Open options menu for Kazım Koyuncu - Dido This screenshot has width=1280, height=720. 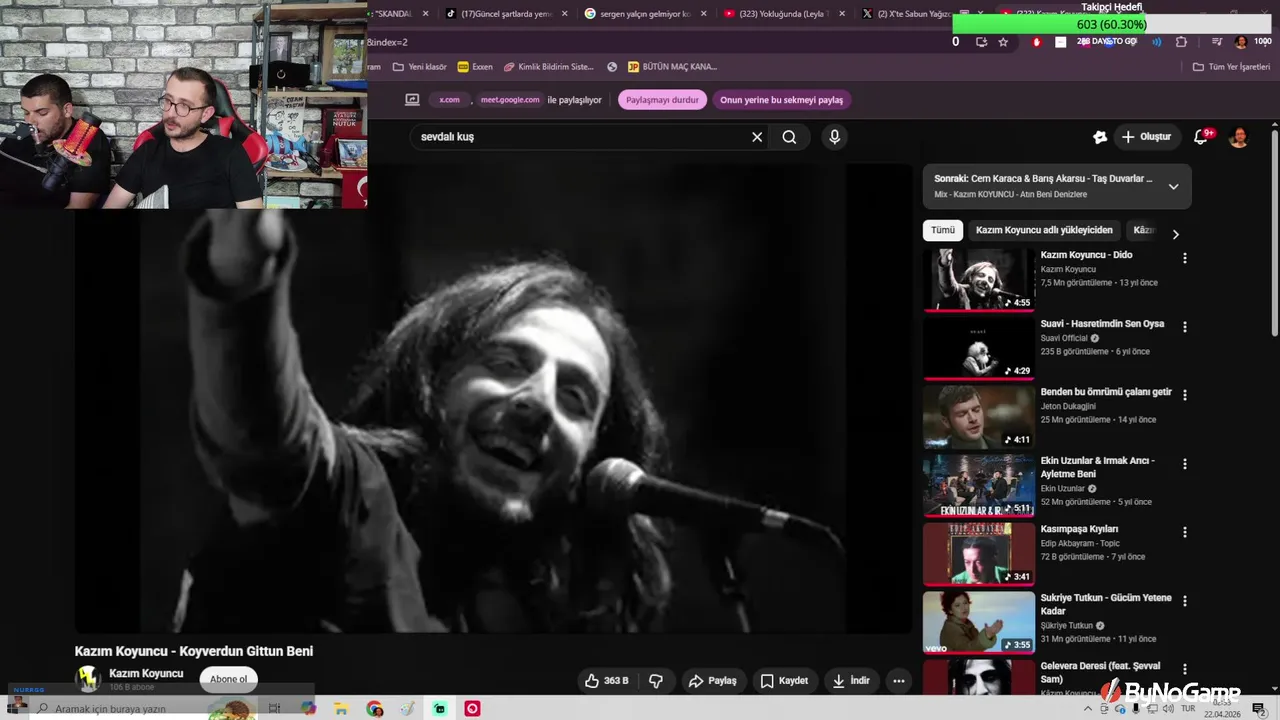(x=1185, y=258)
